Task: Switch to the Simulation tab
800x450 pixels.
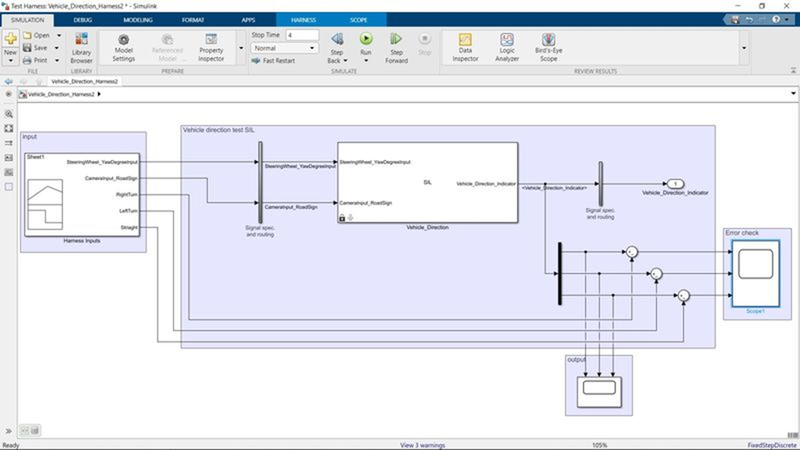Action: pos(28,20)
